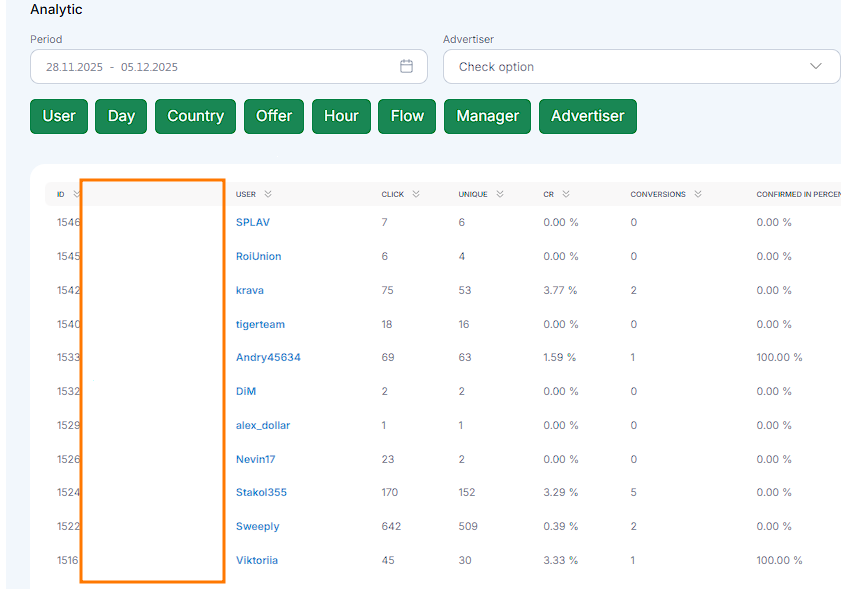Sort table by ID column arrows
The width and height of the screenshot is (841, 589).
point(76,194)
